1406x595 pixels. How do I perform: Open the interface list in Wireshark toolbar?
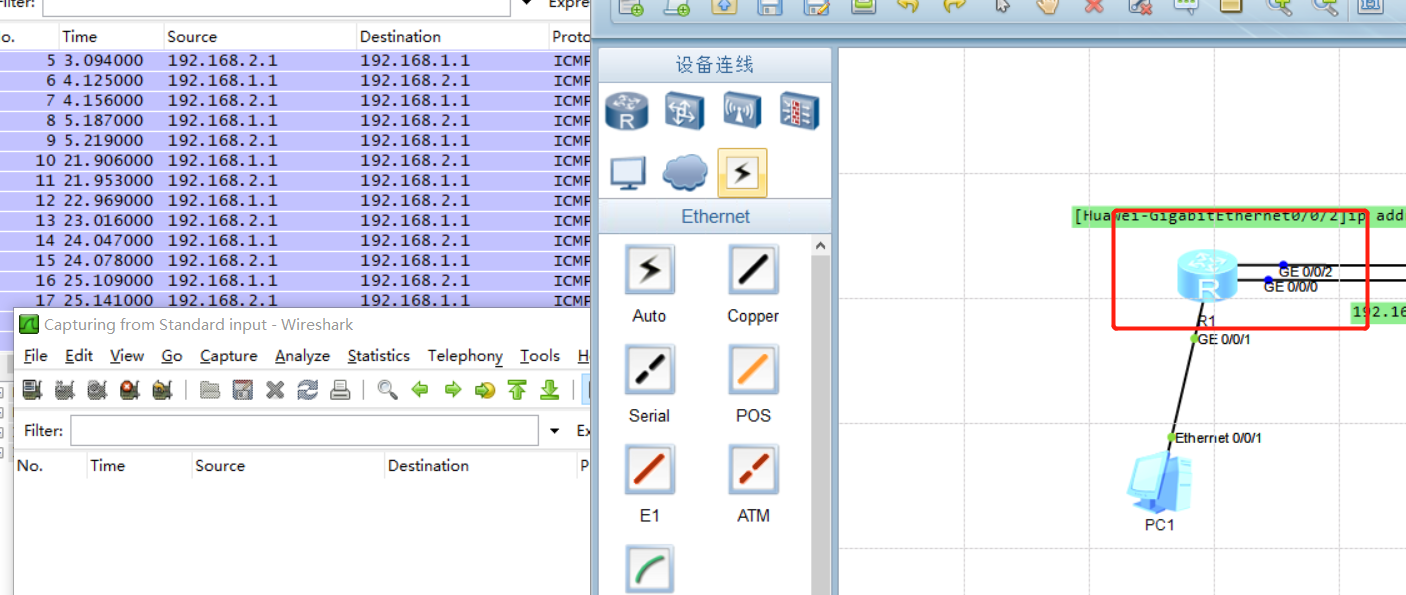[x=31, y=389]
